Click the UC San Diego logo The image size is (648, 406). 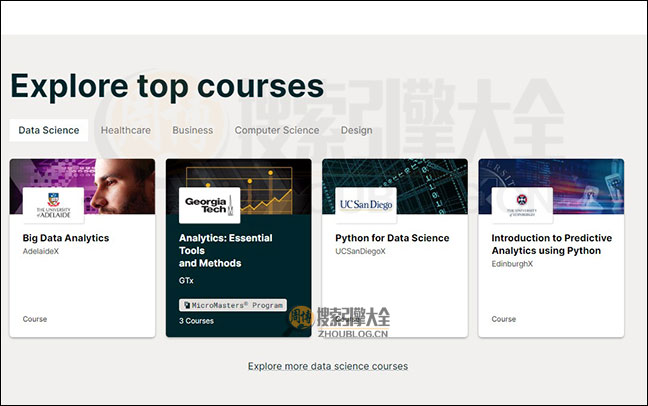pos(366,205)
